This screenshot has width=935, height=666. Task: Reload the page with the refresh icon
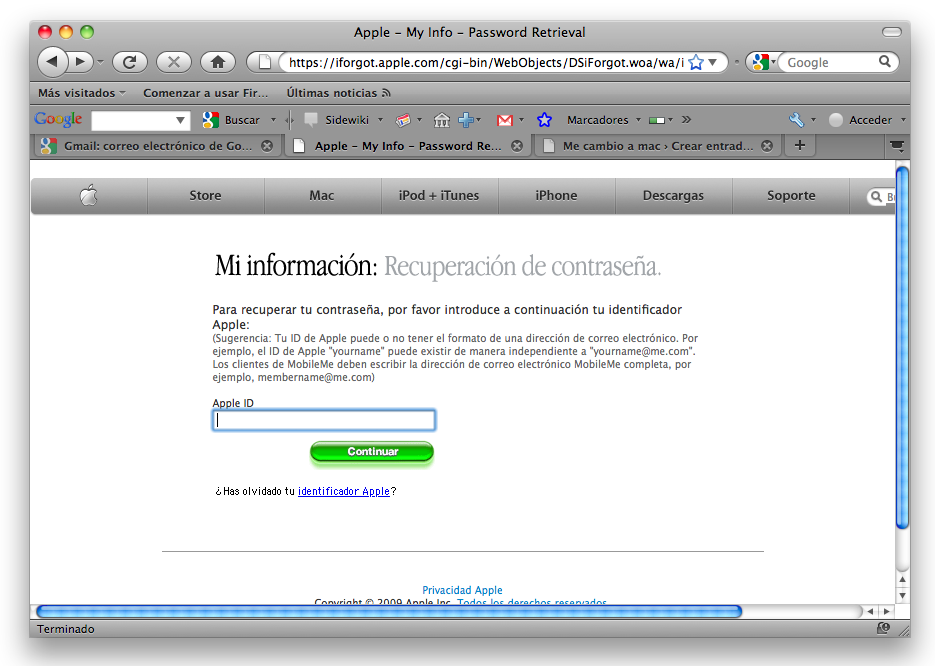(129, 62)
